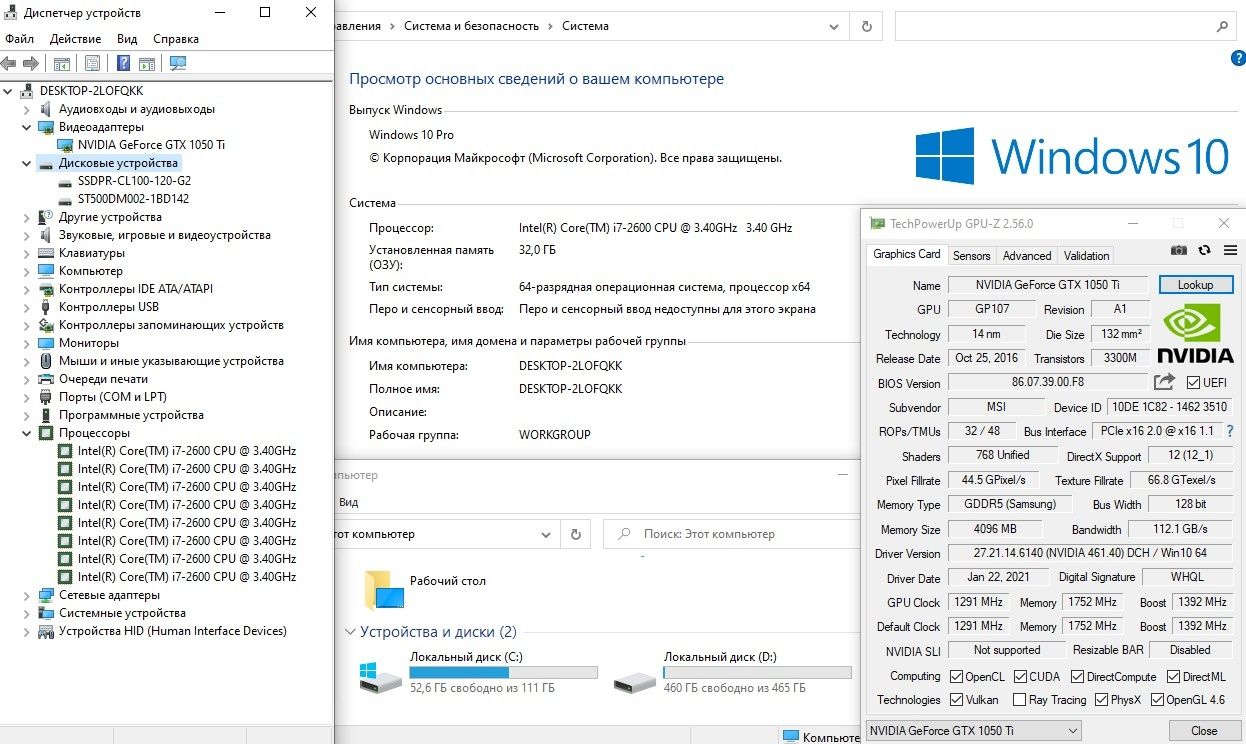Image resolution: width=1246 pixels, height=744 pixels.
Task: Click the Back arrow in Device Manager toolbar
Action: click(9, 64)
